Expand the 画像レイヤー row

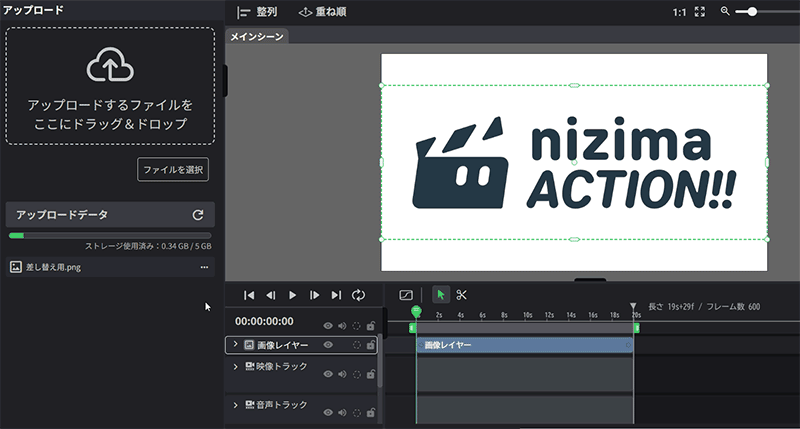click(x=235, y=345)
